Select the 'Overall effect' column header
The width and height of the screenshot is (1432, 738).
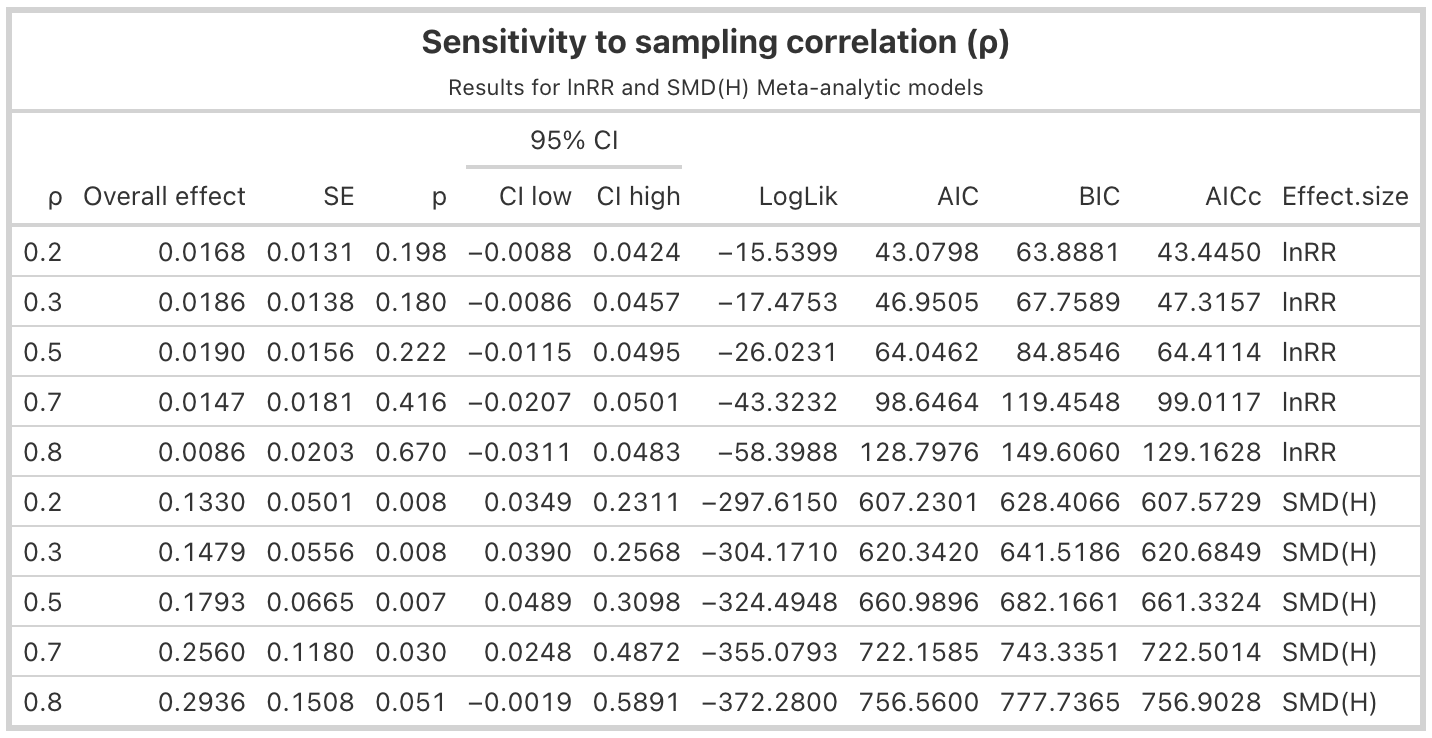click(164, 197)
